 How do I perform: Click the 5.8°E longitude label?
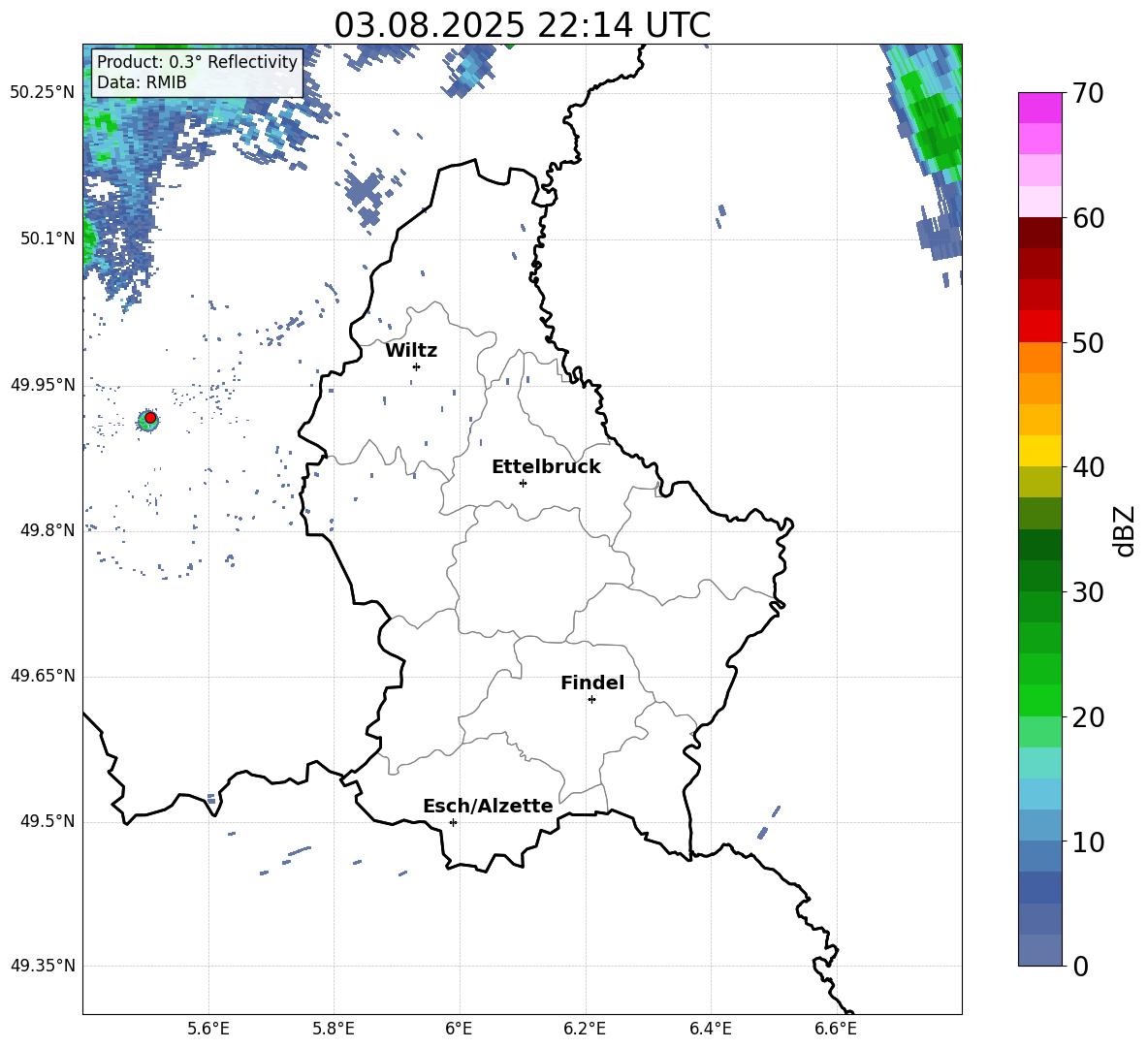(334, 1029)
